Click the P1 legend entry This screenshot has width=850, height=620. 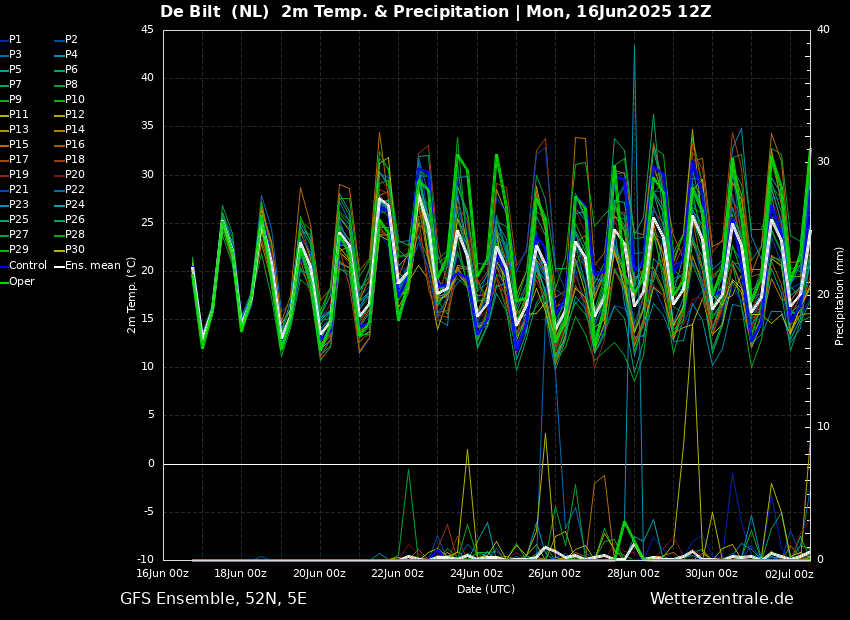coord(15,40)
